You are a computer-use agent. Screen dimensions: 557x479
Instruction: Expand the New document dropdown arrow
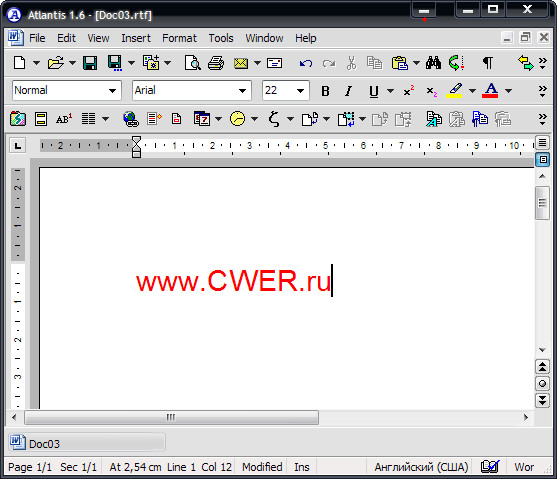click(36, 63)
